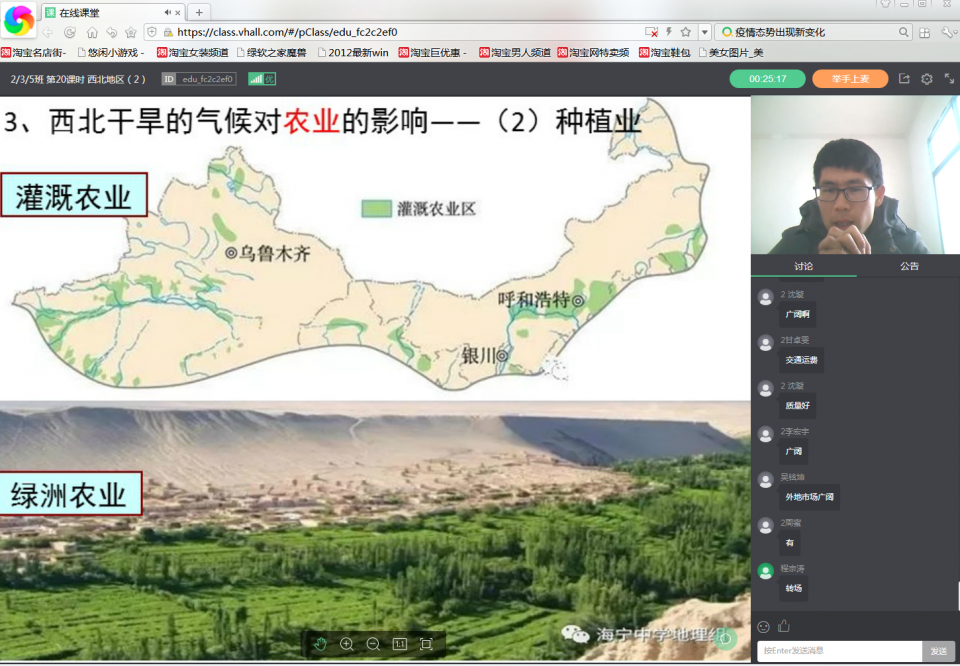Click the 举手上麦 button

tap(850, 79)
